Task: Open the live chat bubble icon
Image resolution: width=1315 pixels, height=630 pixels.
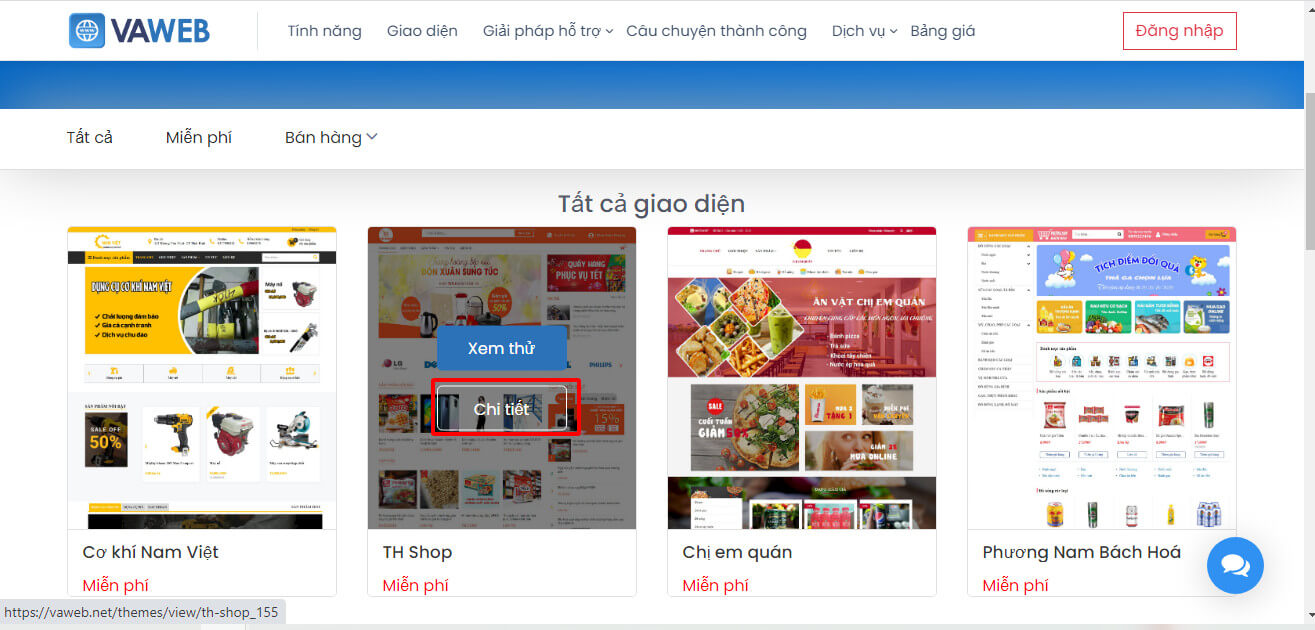Action: pyautogui.click(x=1235, y=566)
